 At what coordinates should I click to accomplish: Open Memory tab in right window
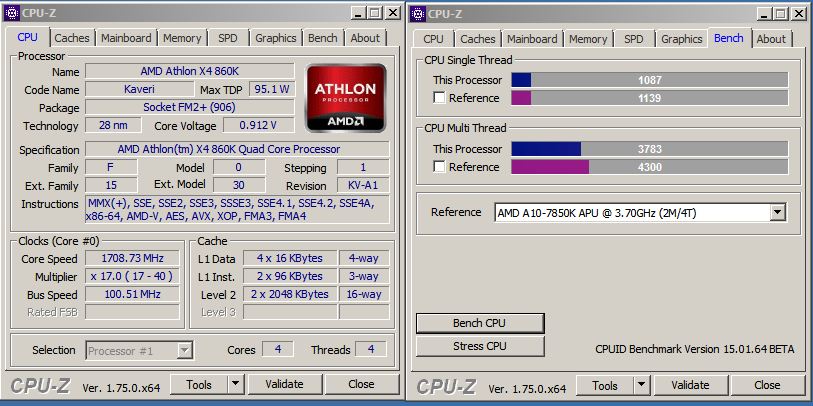[588, 39]
